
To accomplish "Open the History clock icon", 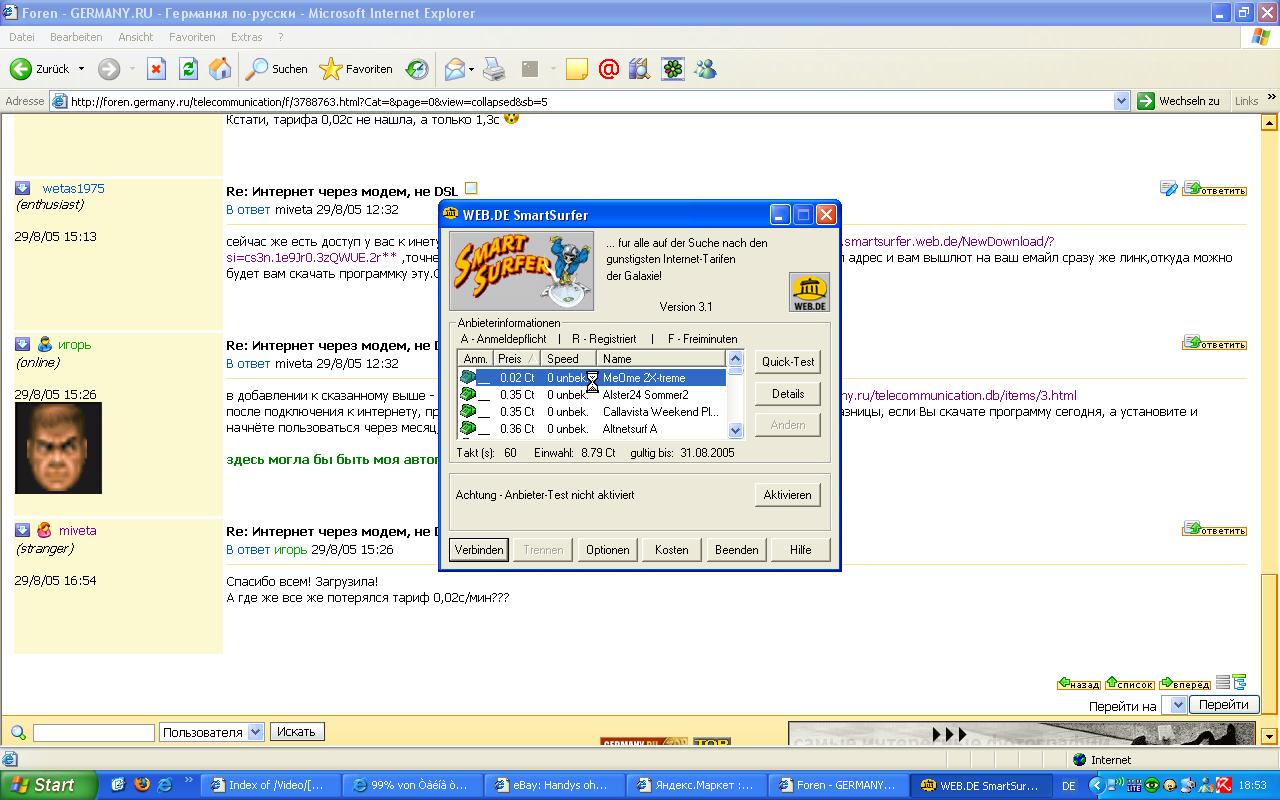I will click(x=417, y=69).
